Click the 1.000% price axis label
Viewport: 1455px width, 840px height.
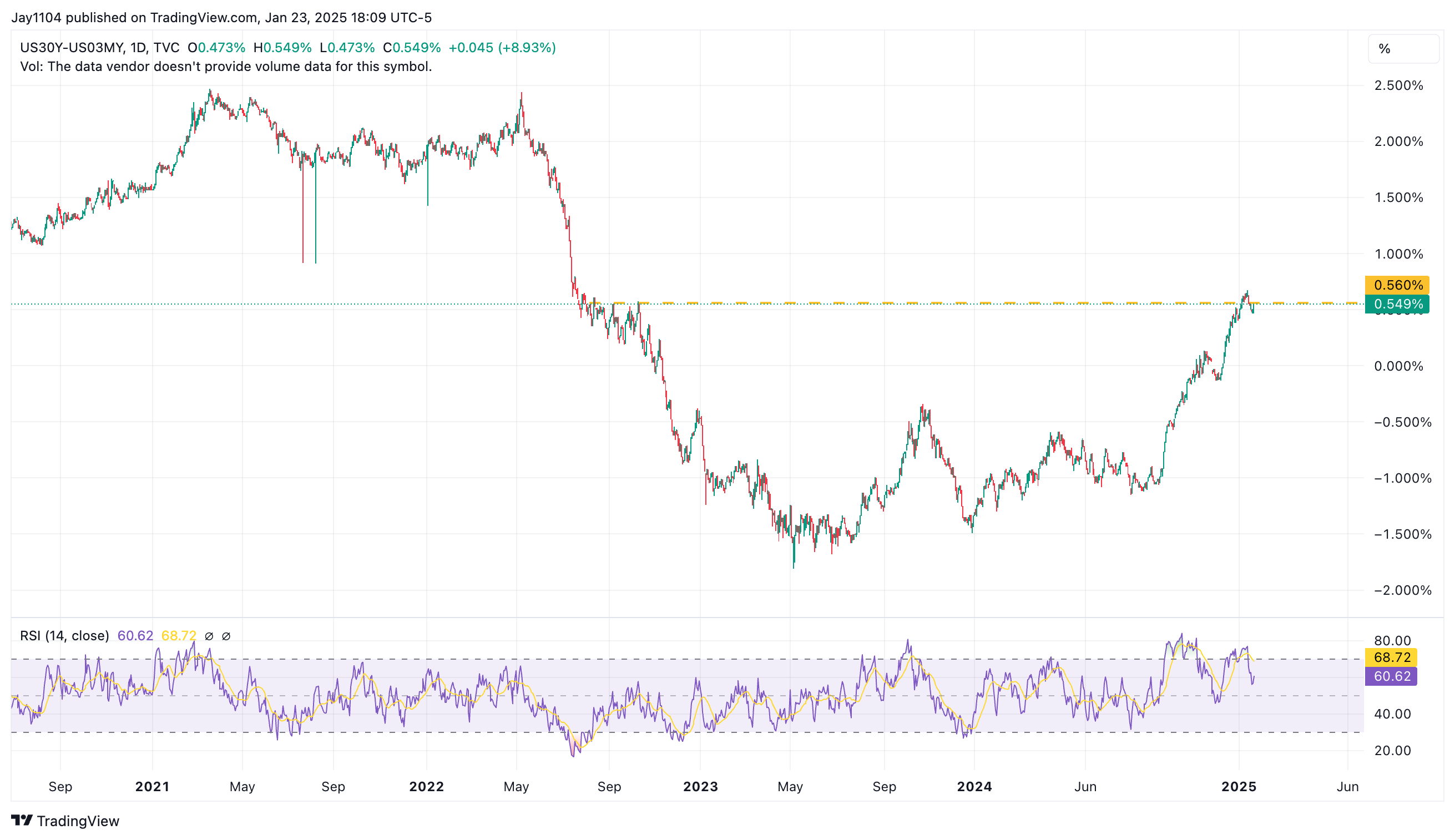(x=1398, y=254)
